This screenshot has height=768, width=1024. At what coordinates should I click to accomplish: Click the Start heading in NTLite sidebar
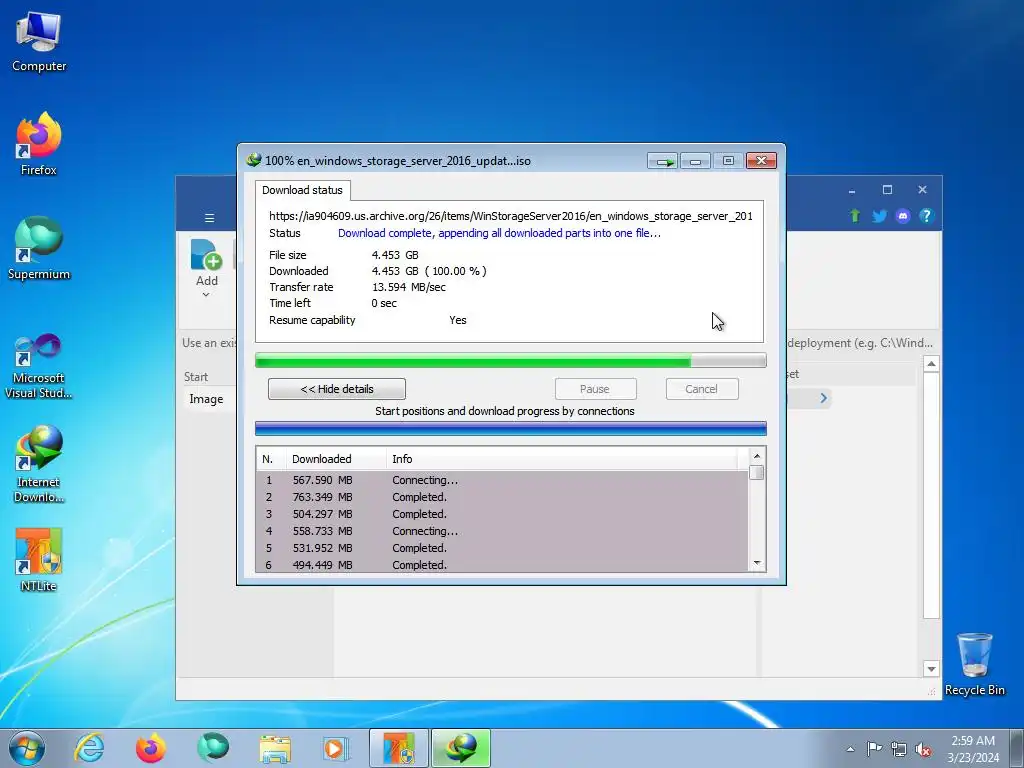pos(196,377)
